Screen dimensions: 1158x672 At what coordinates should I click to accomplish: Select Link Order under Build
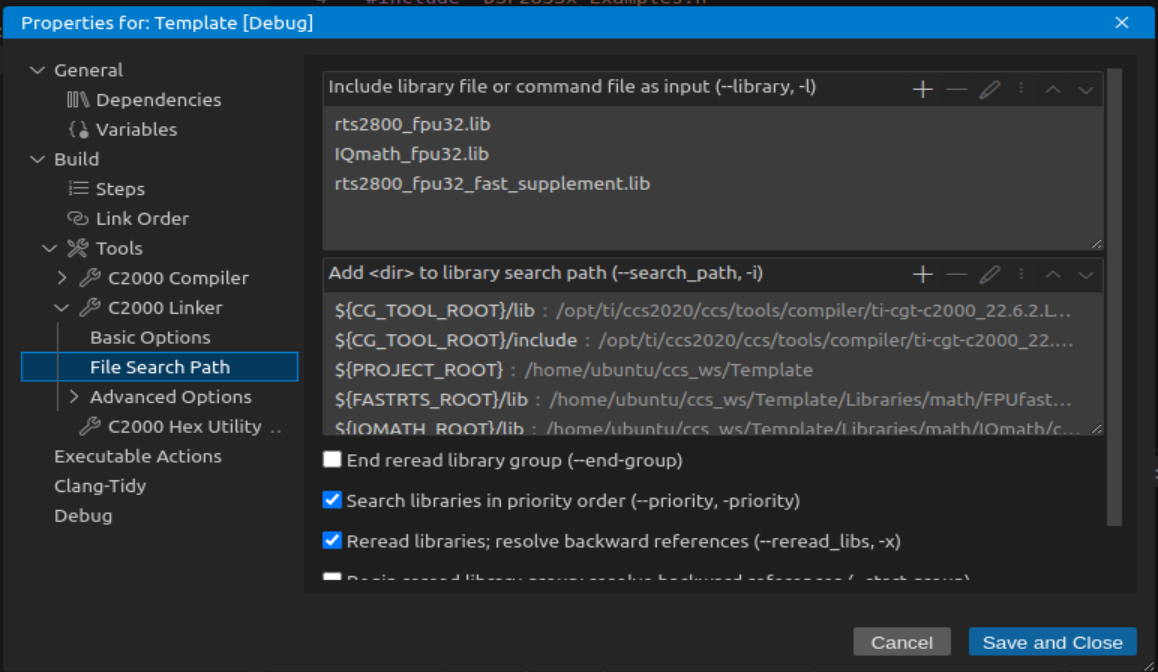pos(143,219)
